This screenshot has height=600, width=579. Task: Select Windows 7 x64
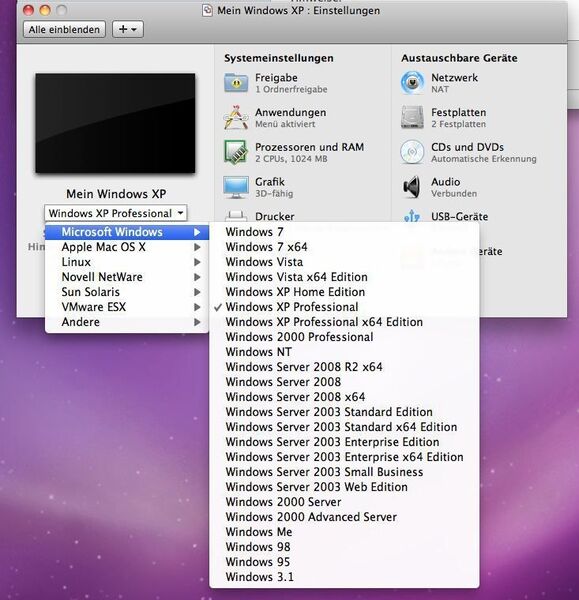pos(344,247)
